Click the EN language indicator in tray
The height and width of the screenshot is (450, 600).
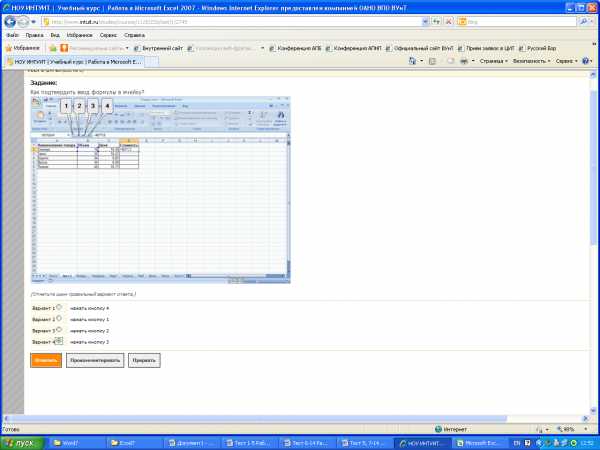coord(517,443)
